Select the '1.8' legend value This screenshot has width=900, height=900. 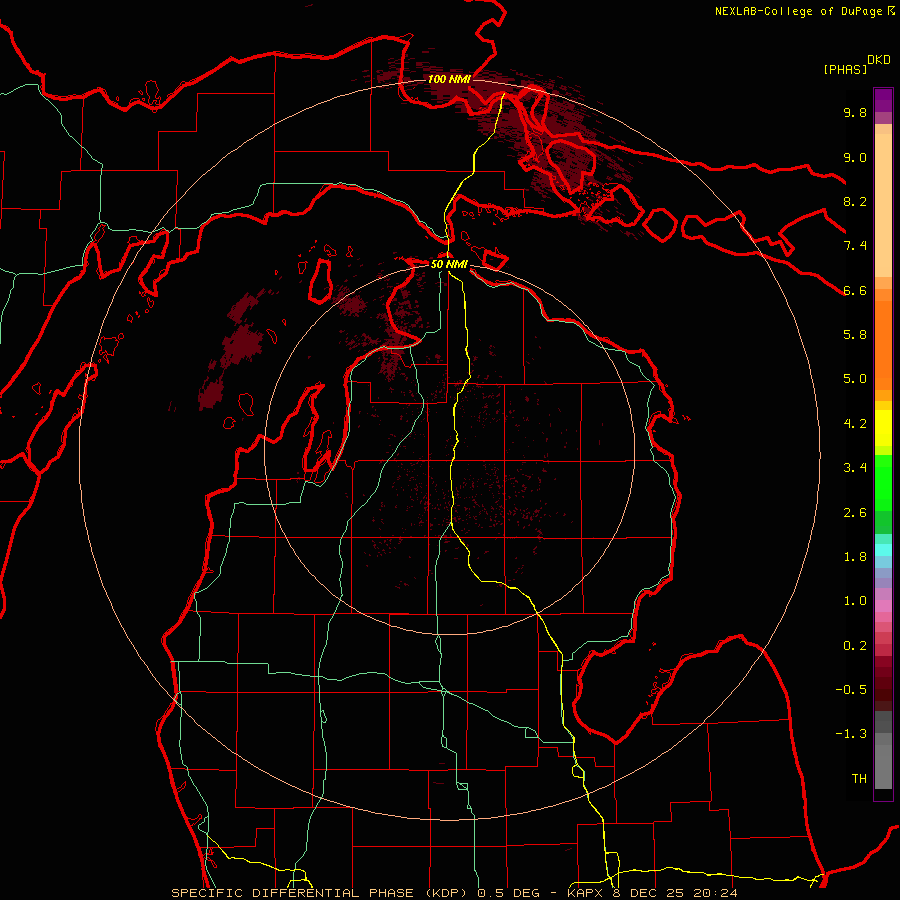click(855, 557)
